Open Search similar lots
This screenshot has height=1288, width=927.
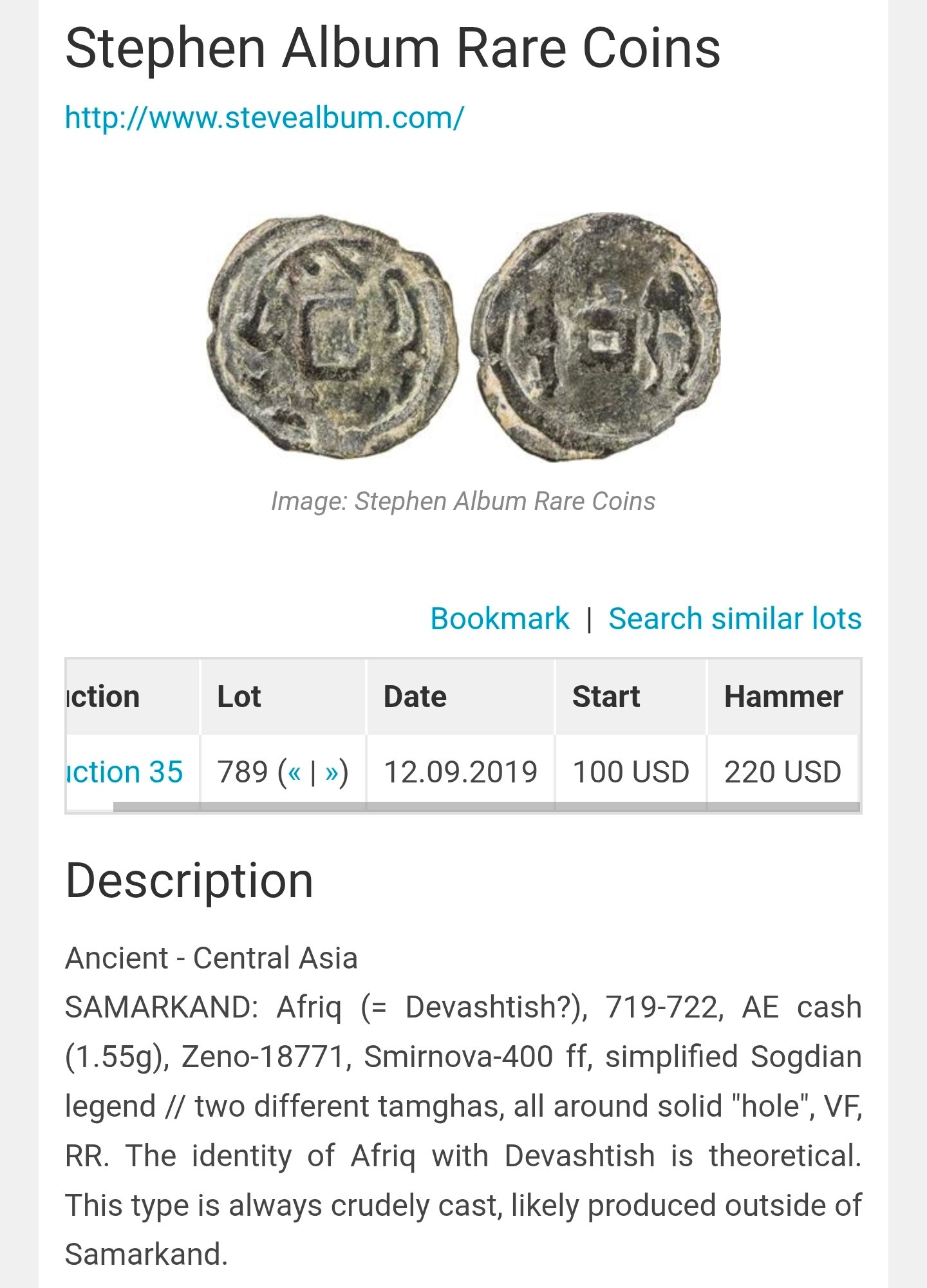[x=735, y=619]
